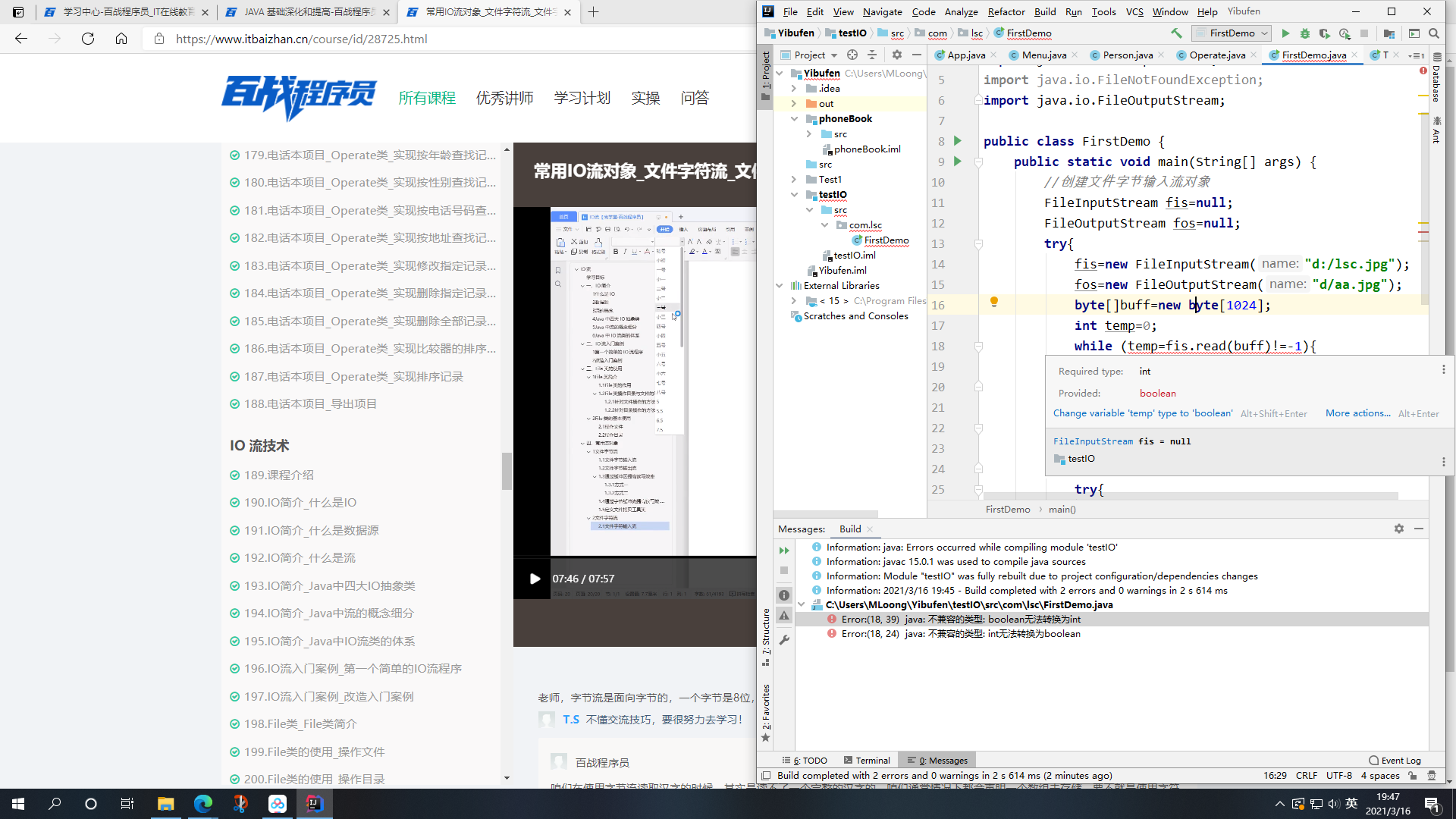Viewport: 1456px width, 819px height.
Task: Open the TODO tool window
Action: (805, 761)
